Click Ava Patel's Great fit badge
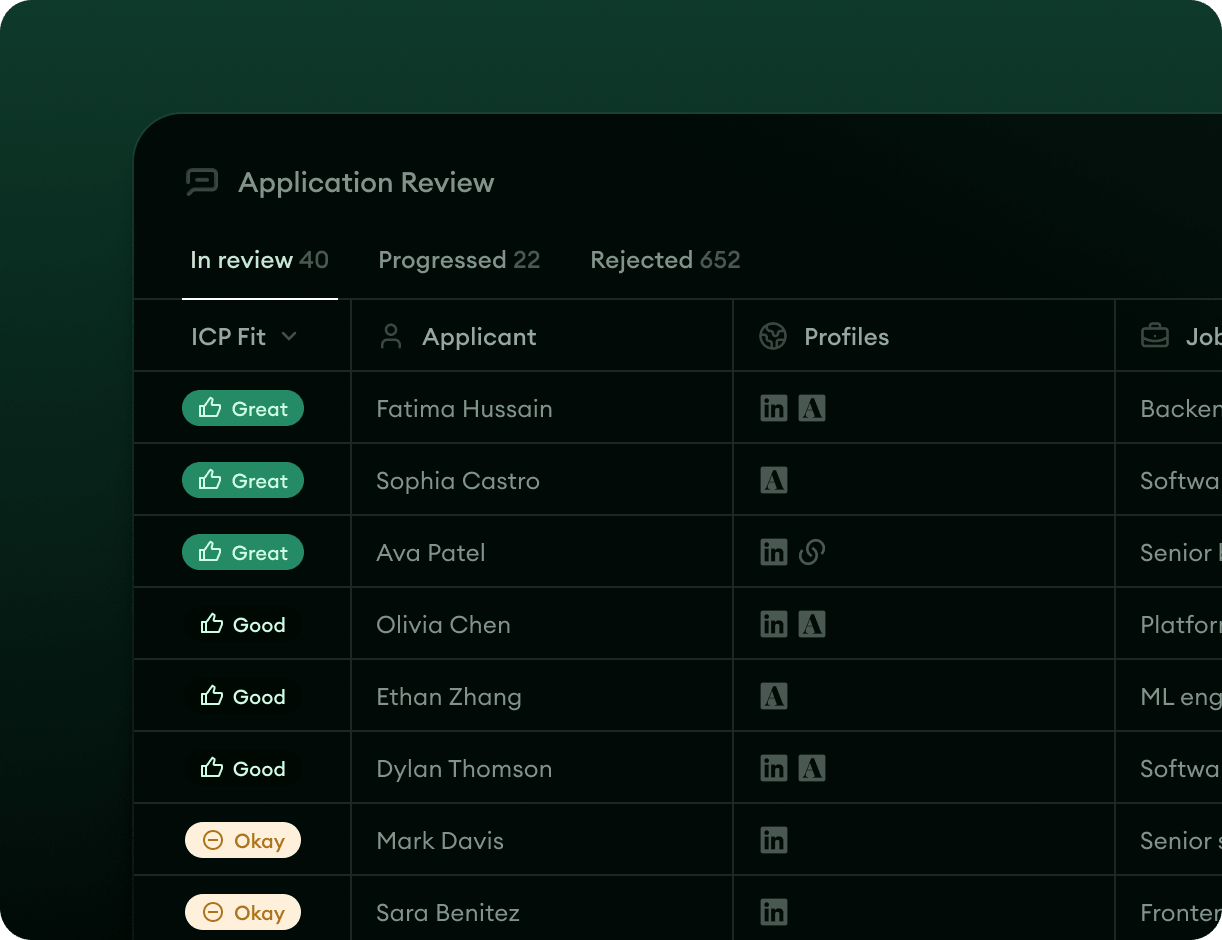Screen dimensions: 1222x940 coord(243,552)
